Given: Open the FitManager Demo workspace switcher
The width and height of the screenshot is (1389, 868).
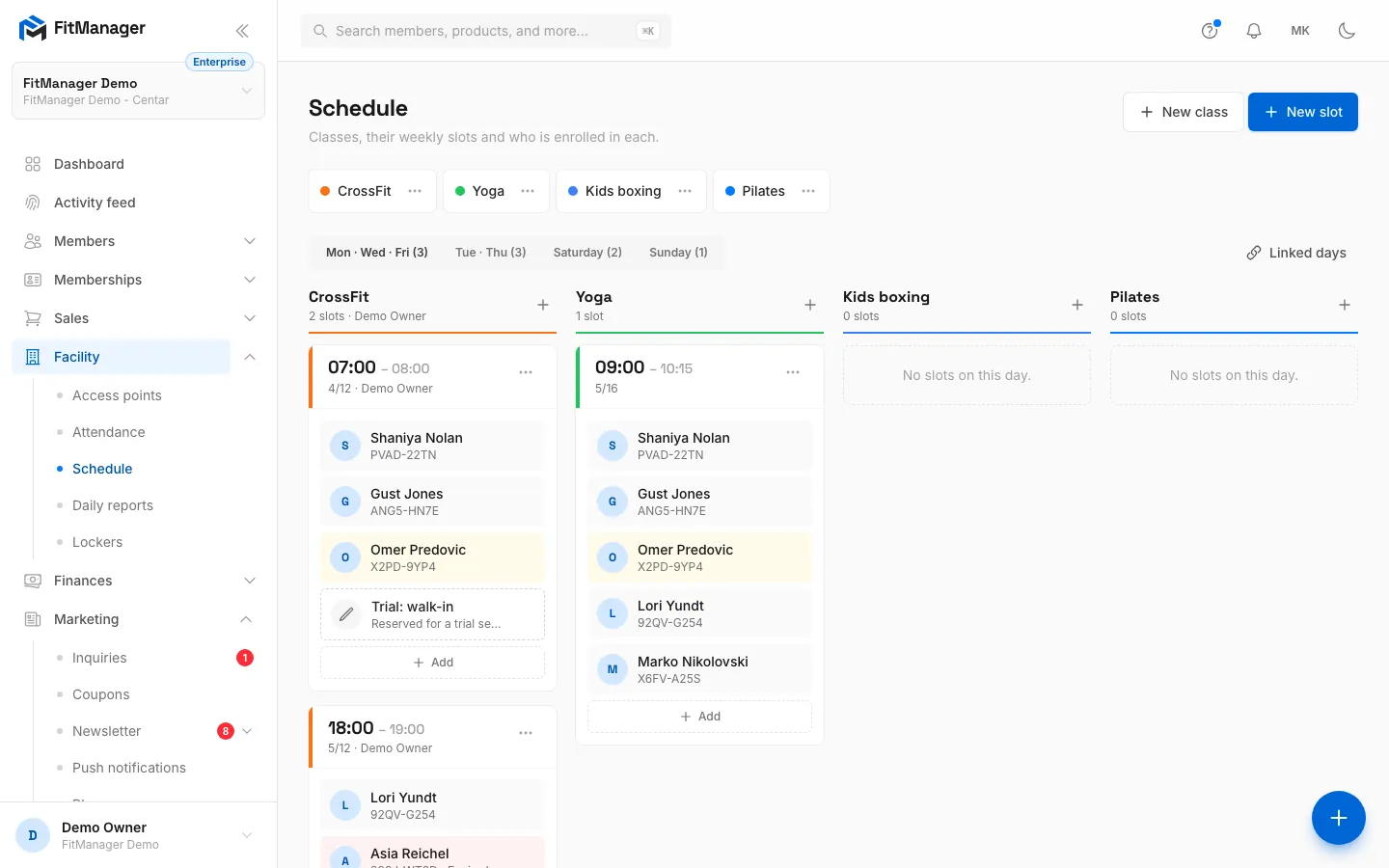Looking at the screenshot, I should pos(138,91).
